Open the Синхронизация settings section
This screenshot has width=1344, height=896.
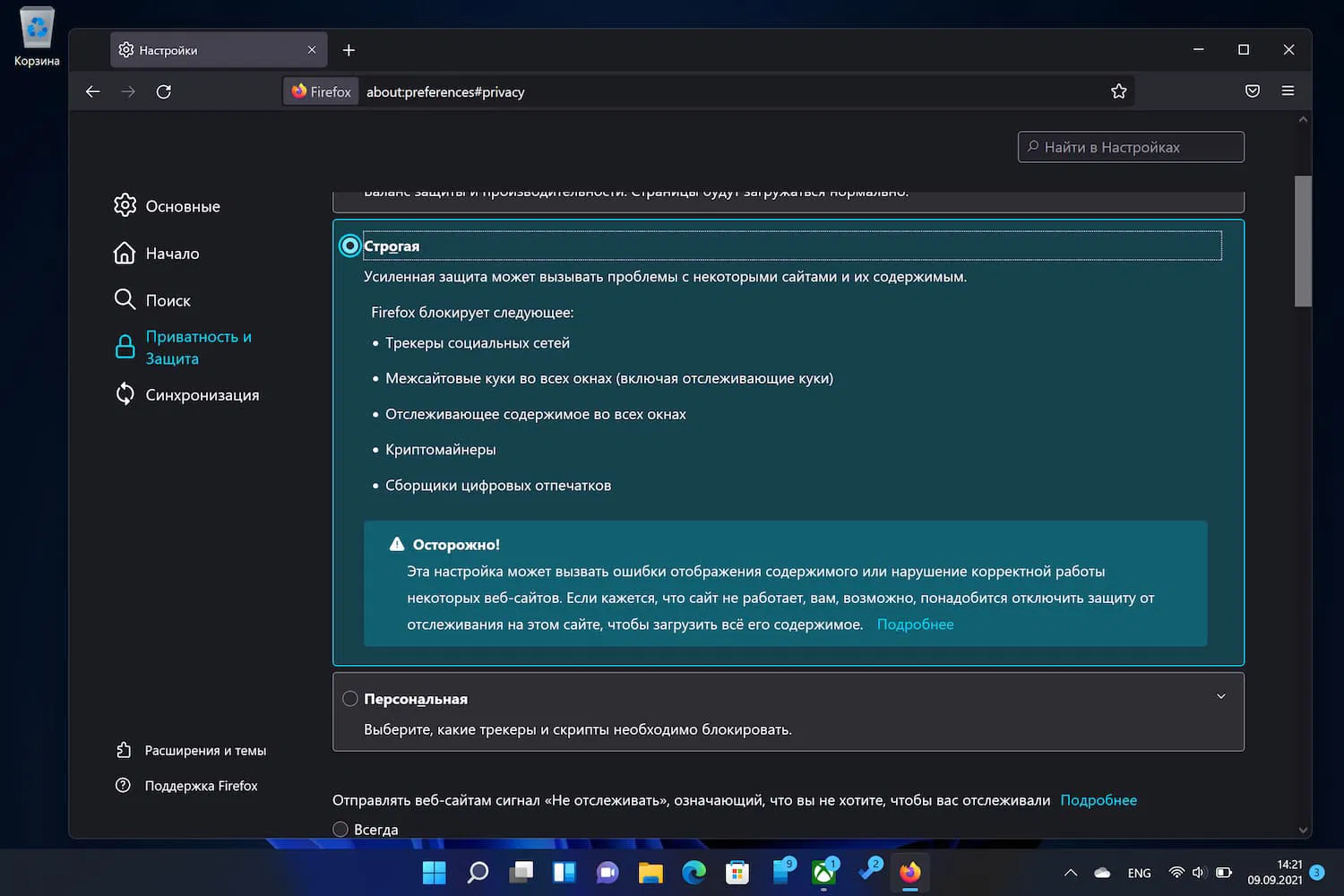(x=186, y=395)
